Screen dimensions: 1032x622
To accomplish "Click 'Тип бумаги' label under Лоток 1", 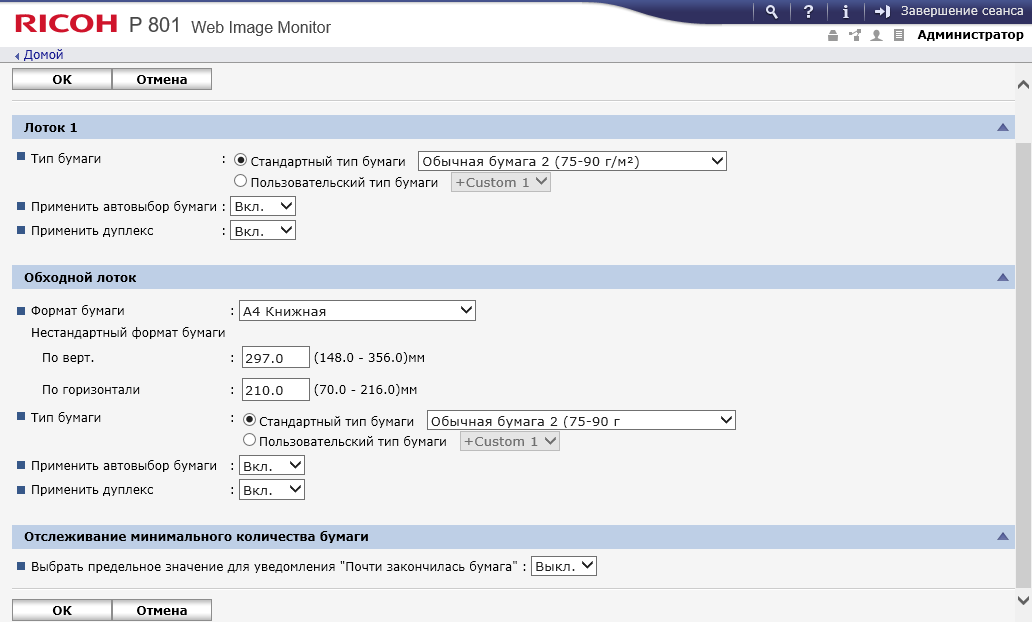I will pyautogui.click(x=66, y=159).
